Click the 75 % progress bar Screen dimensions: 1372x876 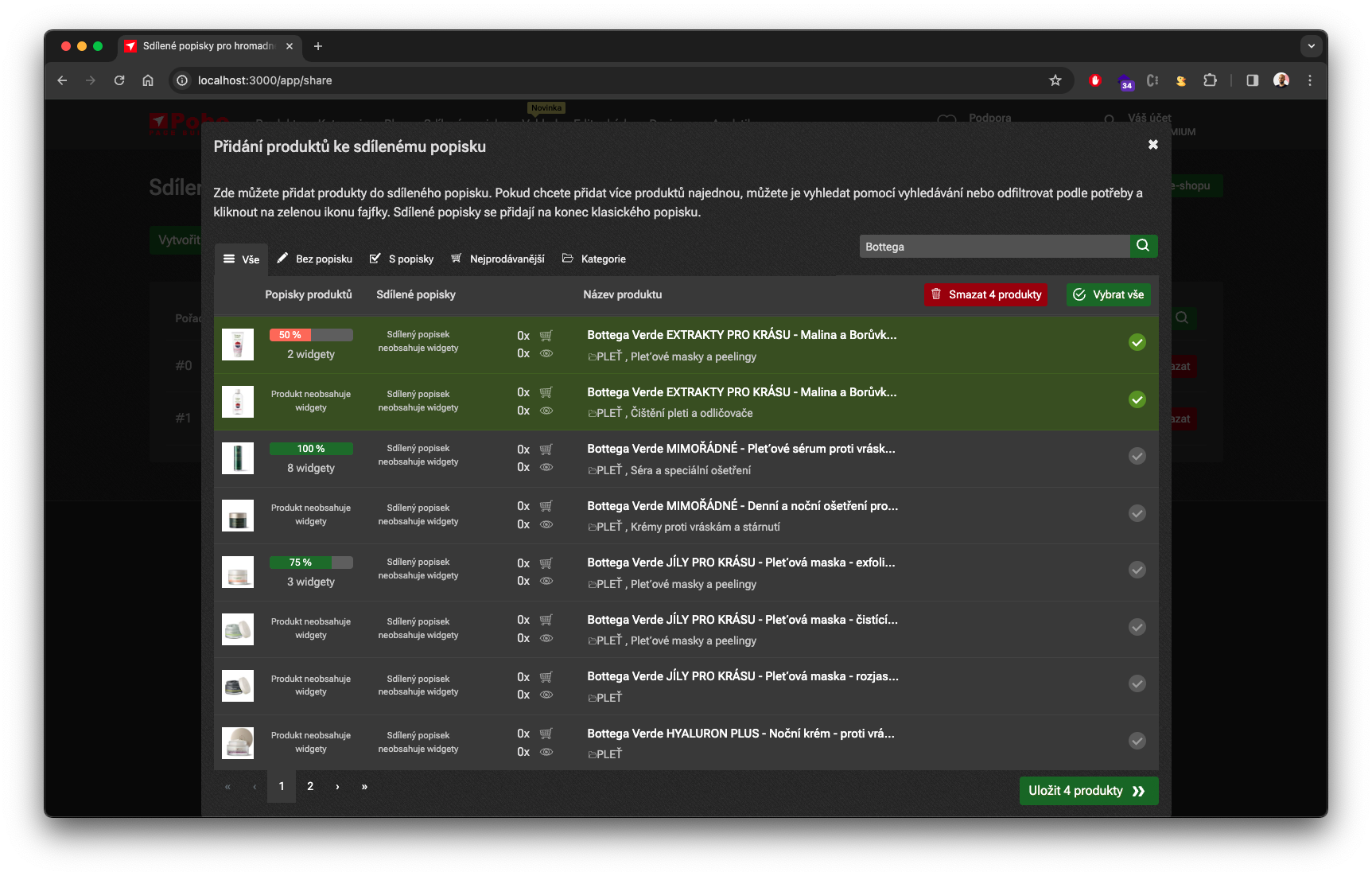coord(311,563)
